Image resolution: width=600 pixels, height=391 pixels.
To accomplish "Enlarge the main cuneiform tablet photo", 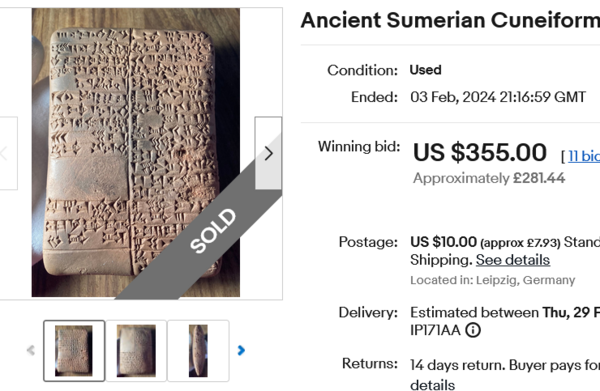I will (x=136, y=152).
